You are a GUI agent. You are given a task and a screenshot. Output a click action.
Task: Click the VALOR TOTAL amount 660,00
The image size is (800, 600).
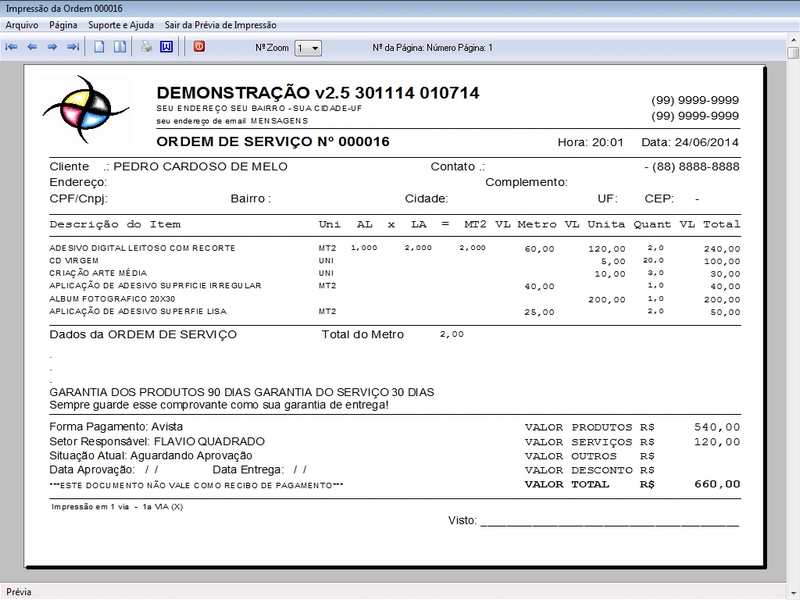pos(717,484)
